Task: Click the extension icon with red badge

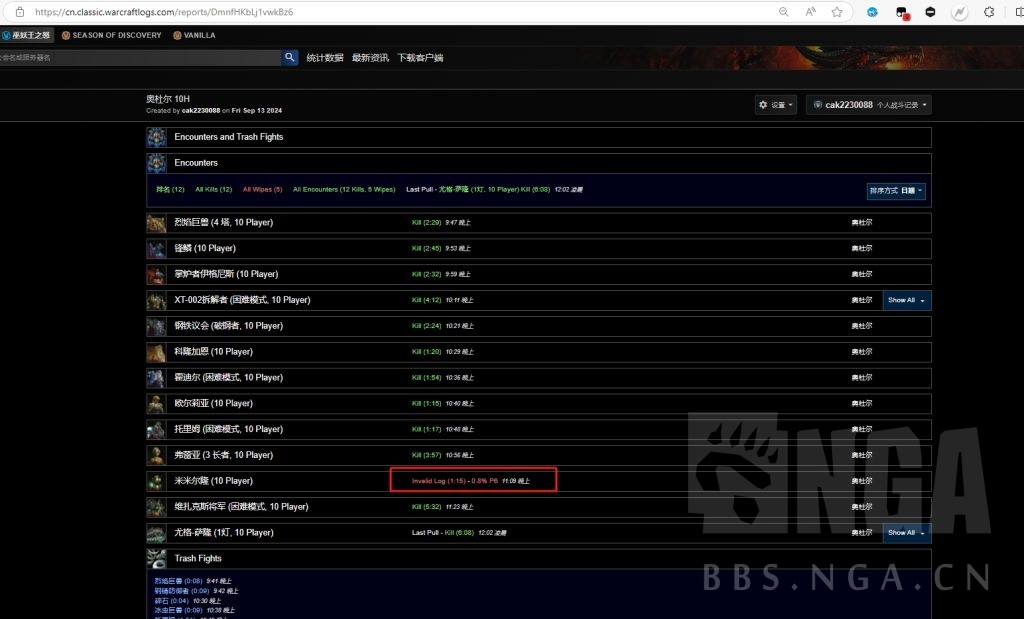Action: click(x=902, y=12)
